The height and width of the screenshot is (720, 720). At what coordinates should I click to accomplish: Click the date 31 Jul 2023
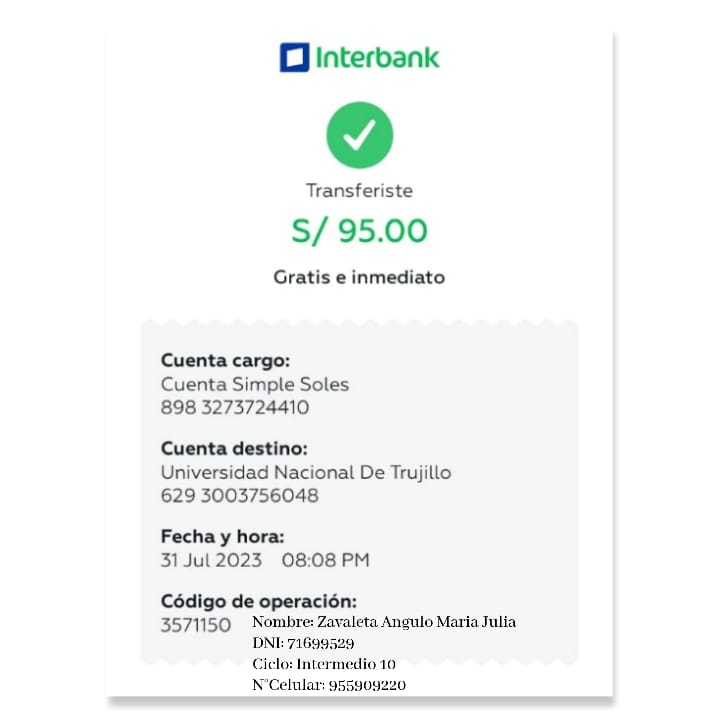point(211,560)
